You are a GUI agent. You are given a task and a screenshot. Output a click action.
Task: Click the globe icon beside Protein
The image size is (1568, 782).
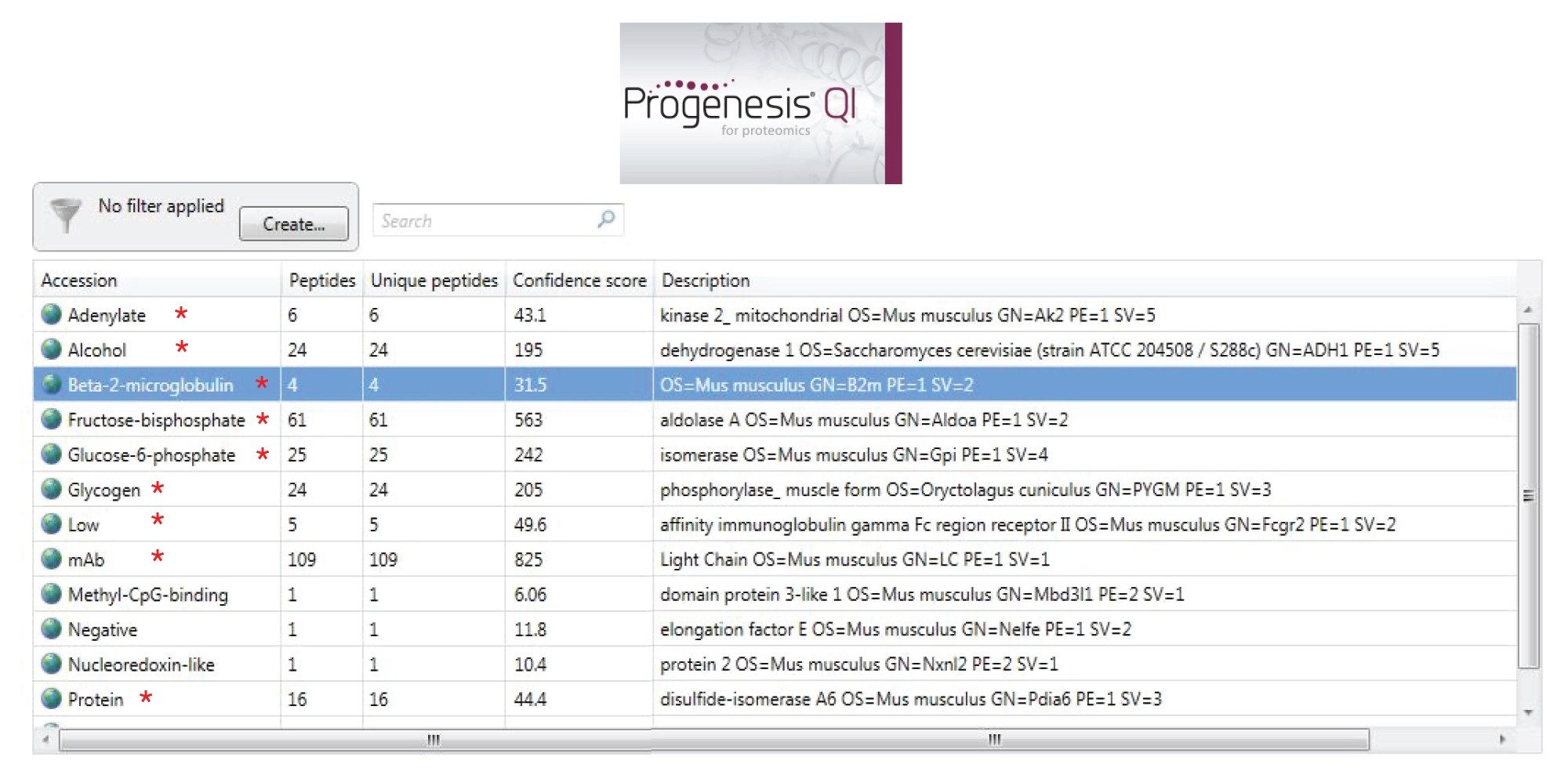[52, 698]
